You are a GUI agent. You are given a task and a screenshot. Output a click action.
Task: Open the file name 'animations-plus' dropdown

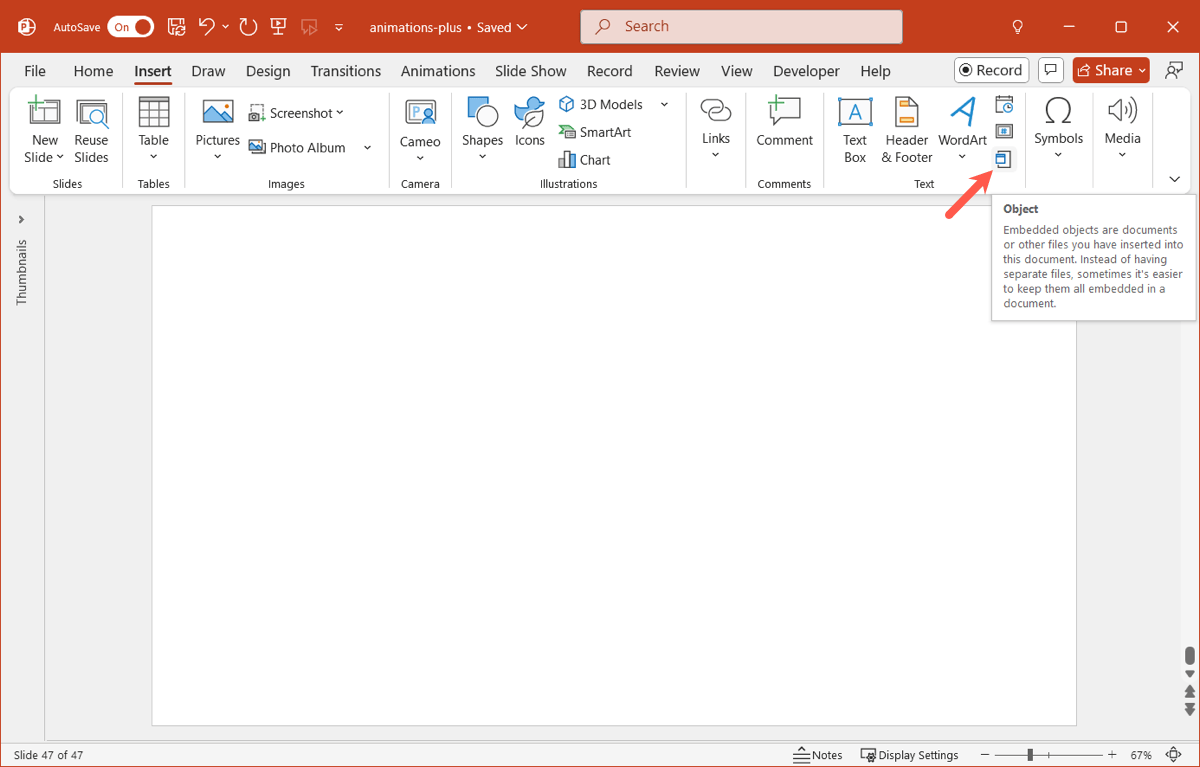448,27
